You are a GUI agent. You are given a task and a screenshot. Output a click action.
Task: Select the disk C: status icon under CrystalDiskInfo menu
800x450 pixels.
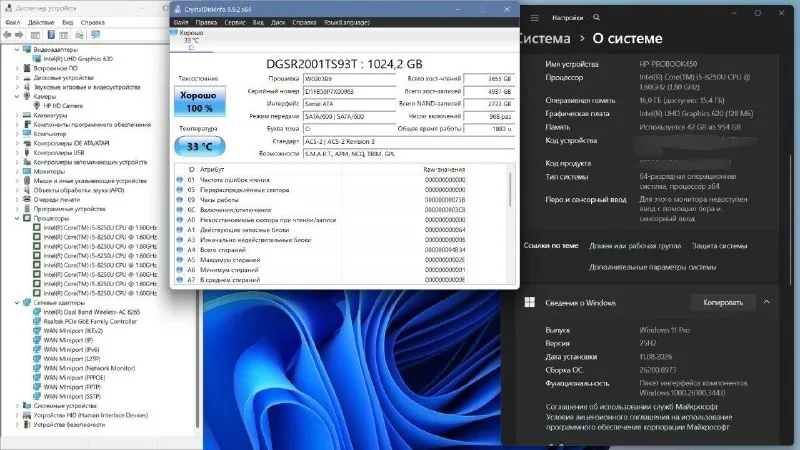(174, 32)
